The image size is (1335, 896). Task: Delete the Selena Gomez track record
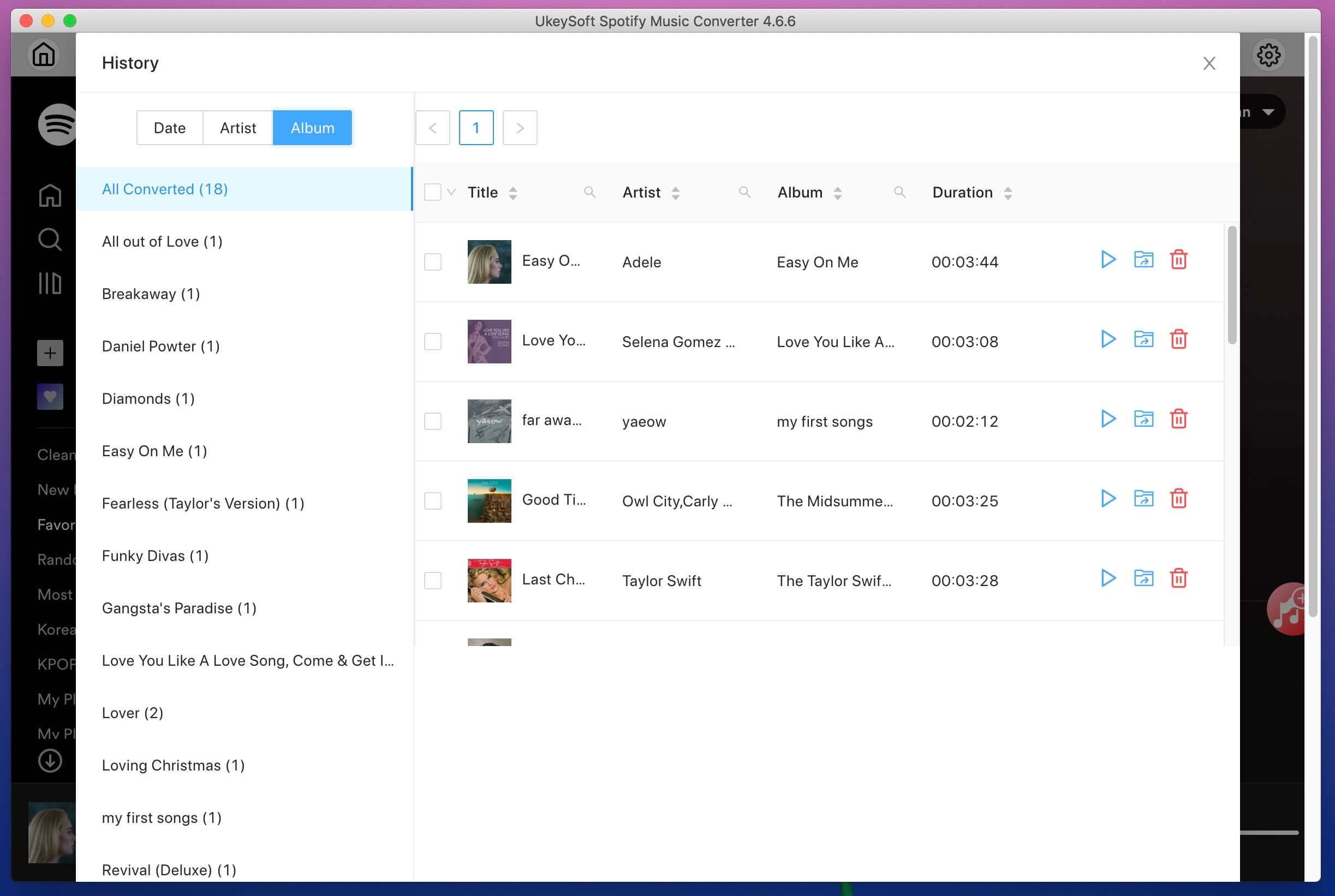click(1178, 339)
